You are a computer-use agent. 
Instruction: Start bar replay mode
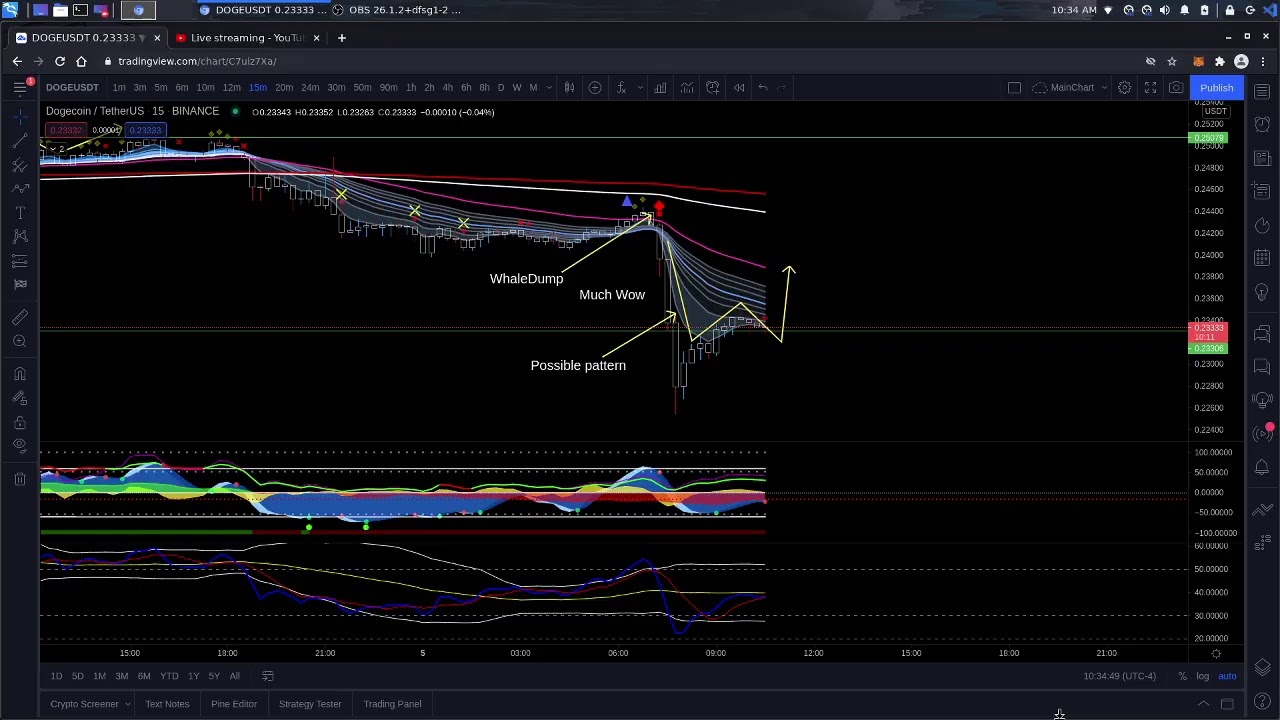739,88
